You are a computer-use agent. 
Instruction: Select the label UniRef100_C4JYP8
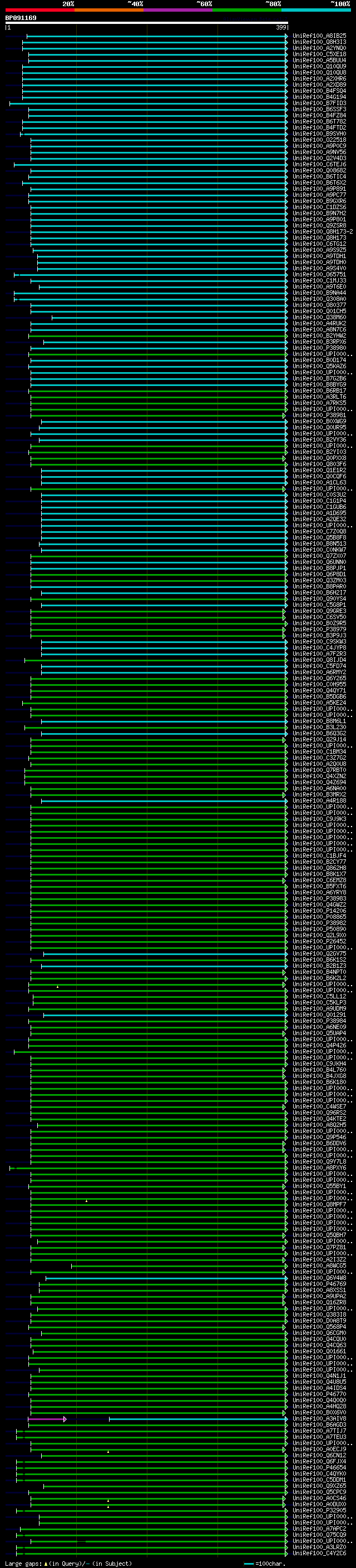[x=319, y=647]
